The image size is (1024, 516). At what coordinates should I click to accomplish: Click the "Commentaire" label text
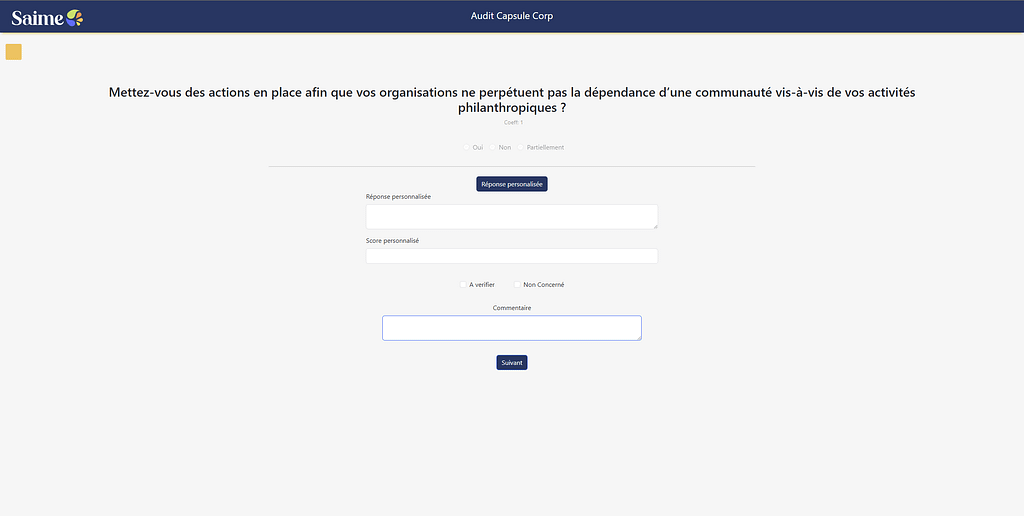[x=511, y=308]
